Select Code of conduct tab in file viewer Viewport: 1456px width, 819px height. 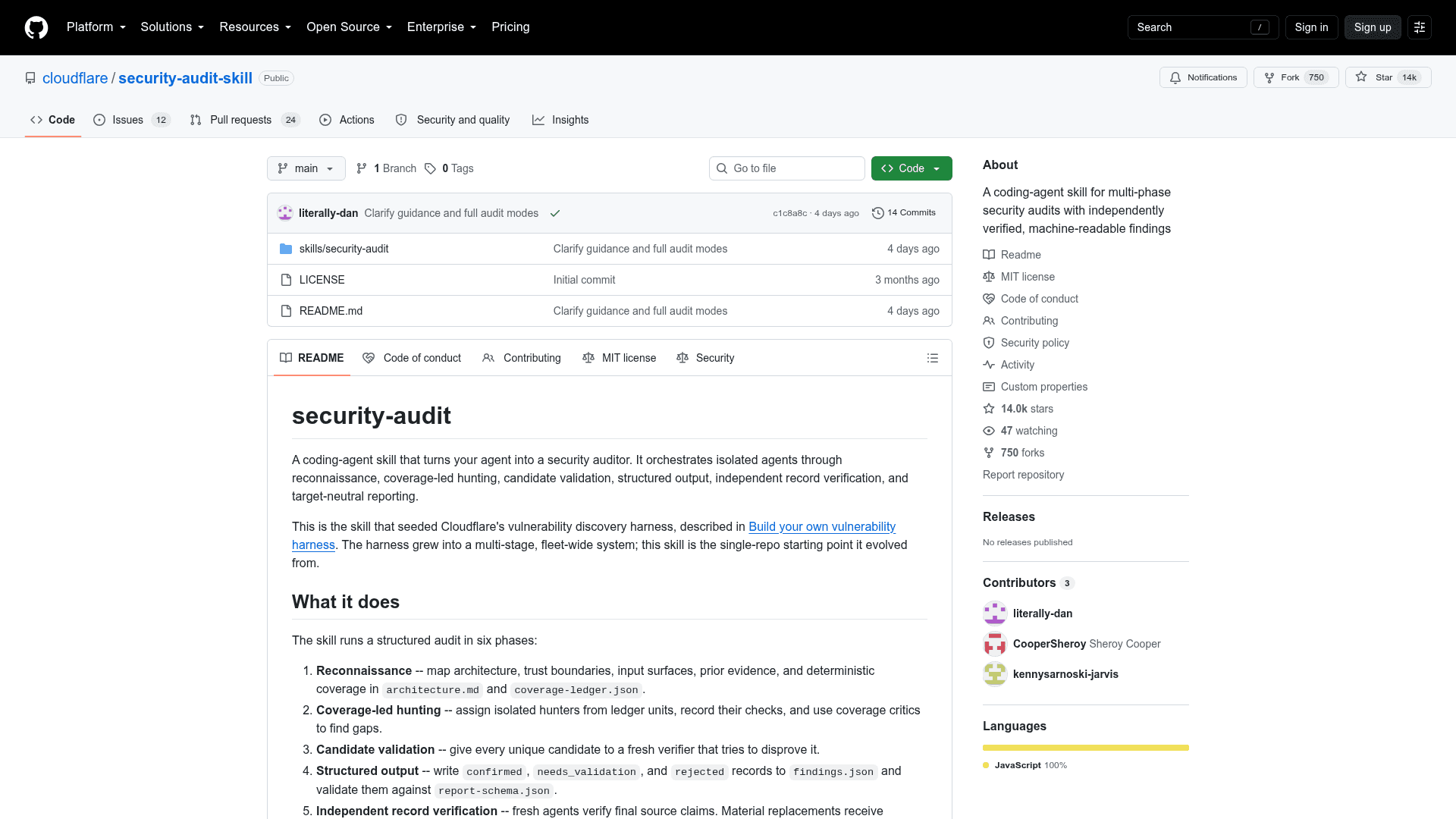point(412,358)
